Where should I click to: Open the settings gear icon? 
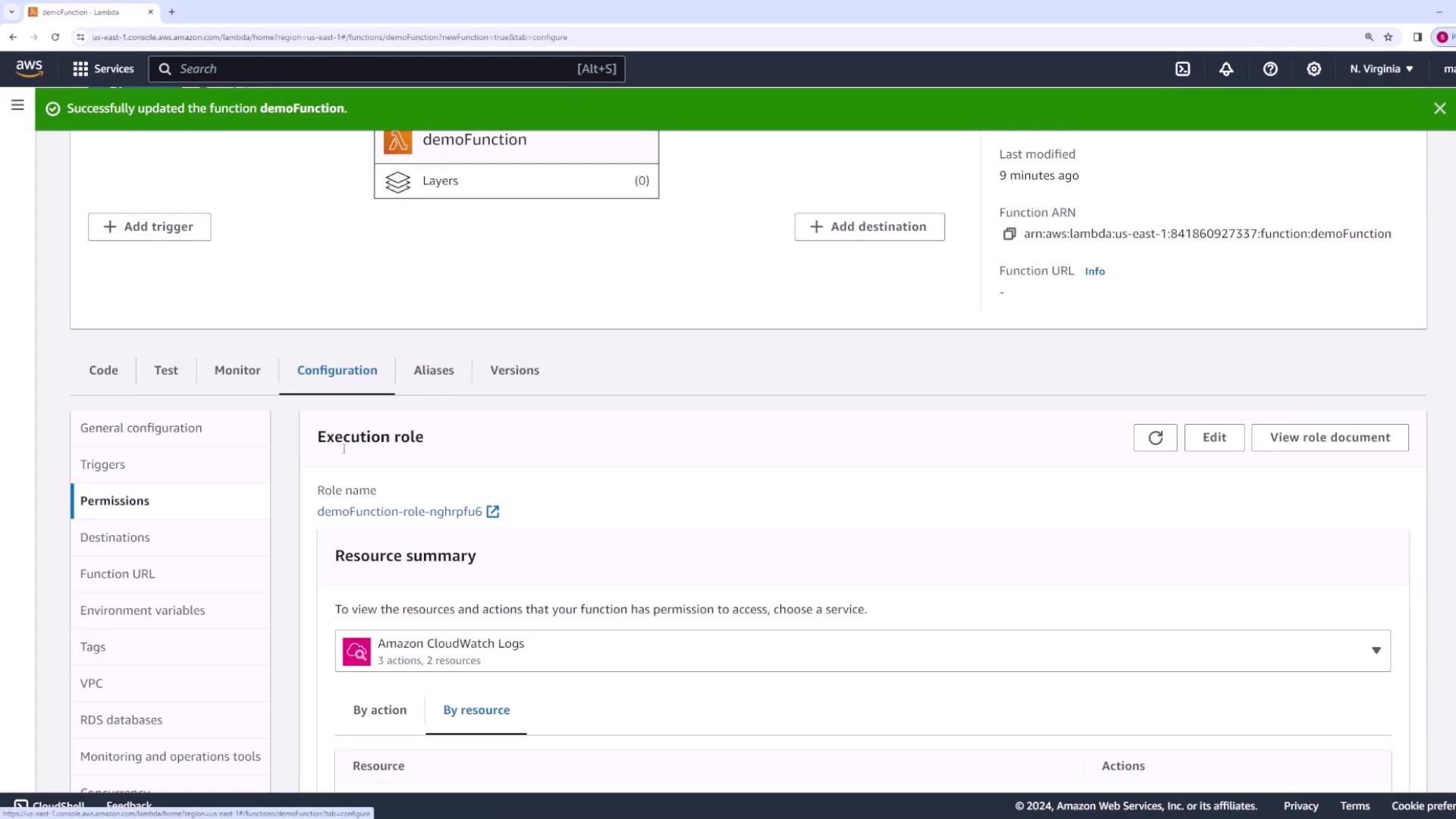click(x=1314, y=69)
